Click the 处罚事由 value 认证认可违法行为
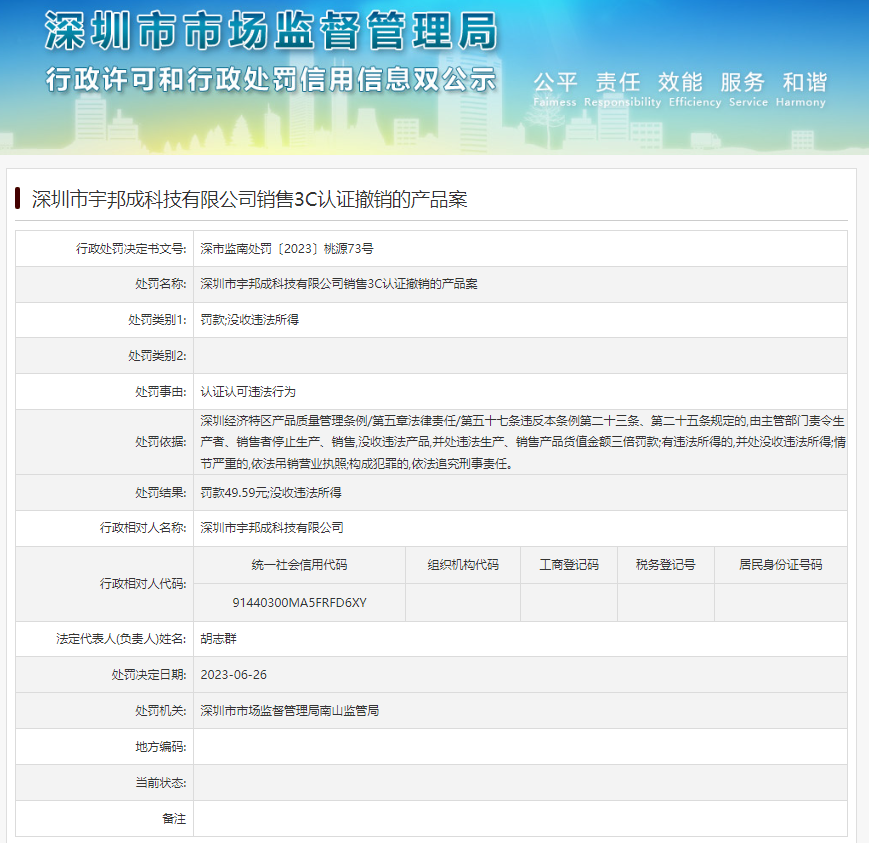The image size is (869, 843). pos(248,392)
